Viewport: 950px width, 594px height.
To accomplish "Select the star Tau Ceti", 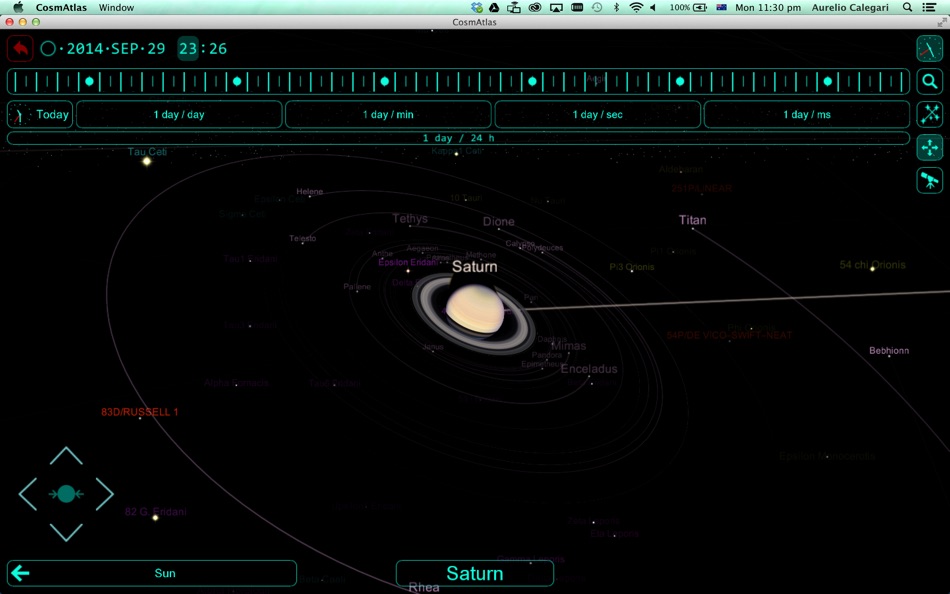I will [x=147, y=152].
